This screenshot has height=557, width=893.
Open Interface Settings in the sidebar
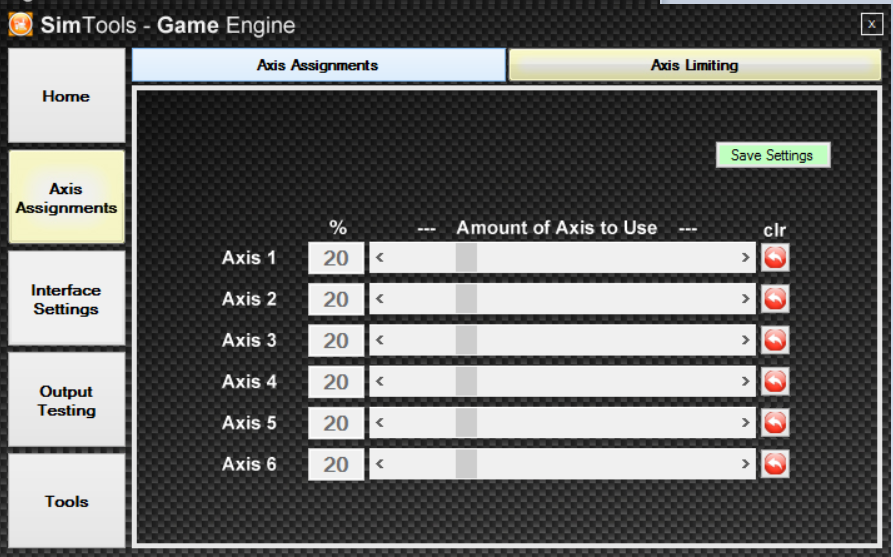pos(67,299)
